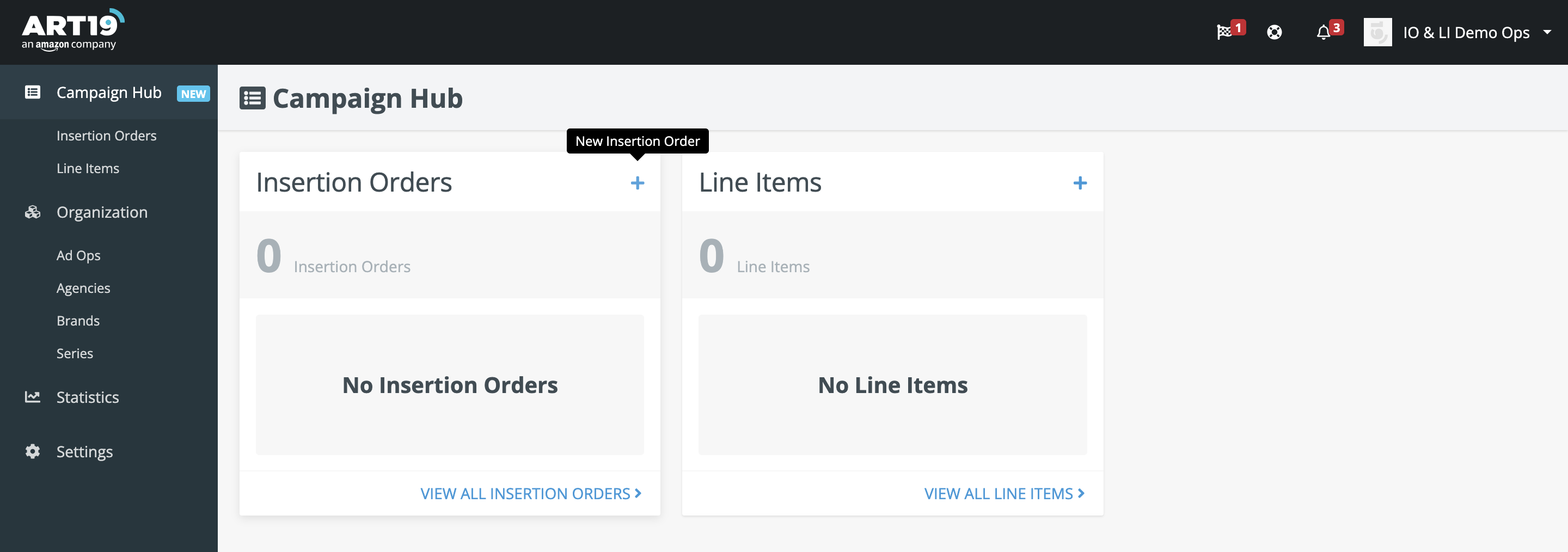This screenshot has height=552, width=1568.
Task: Click the View All Line Items link
Action: click(1004, 494)
